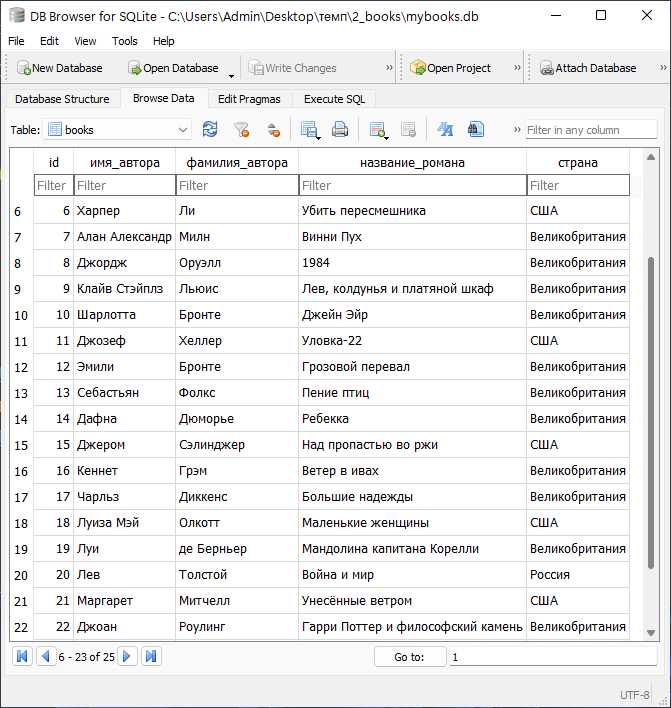Open the Tools menu
Screen dimensions: 671x708
point(125,41)
